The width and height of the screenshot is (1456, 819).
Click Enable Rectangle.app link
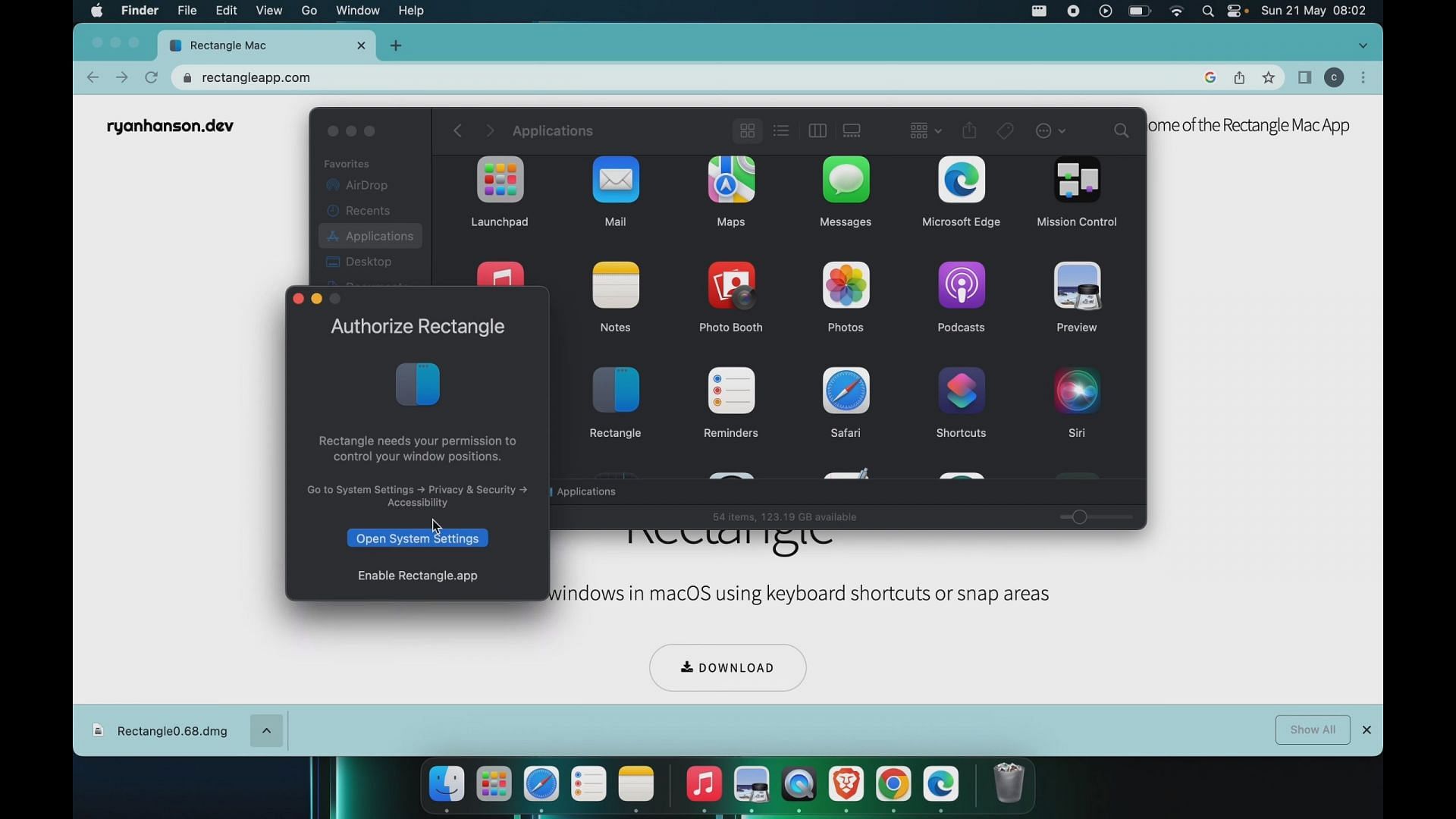[x=418, y=575]
